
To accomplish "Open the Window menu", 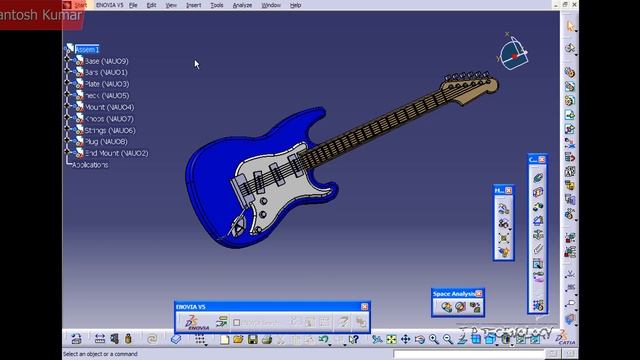I will (x=271, y=5).
